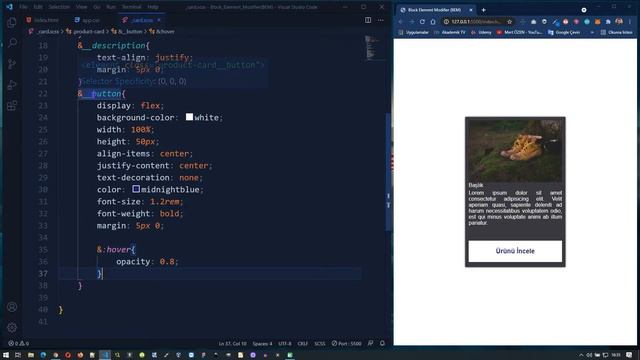
Task: Open editor More Actions menu
Action: [x=380, y=20]
